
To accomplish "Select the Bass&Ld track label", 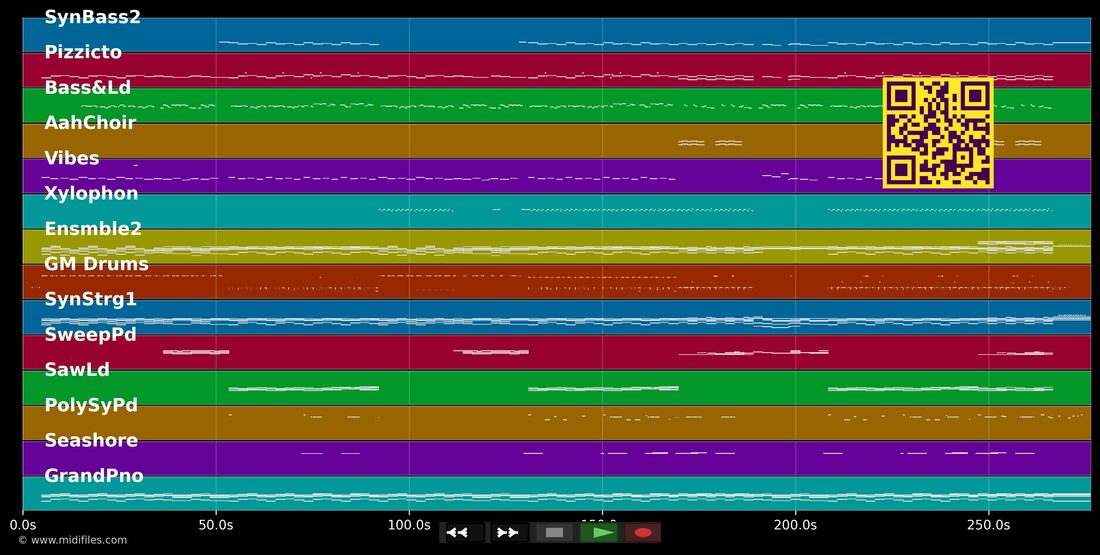I will (x=88, y=88).
